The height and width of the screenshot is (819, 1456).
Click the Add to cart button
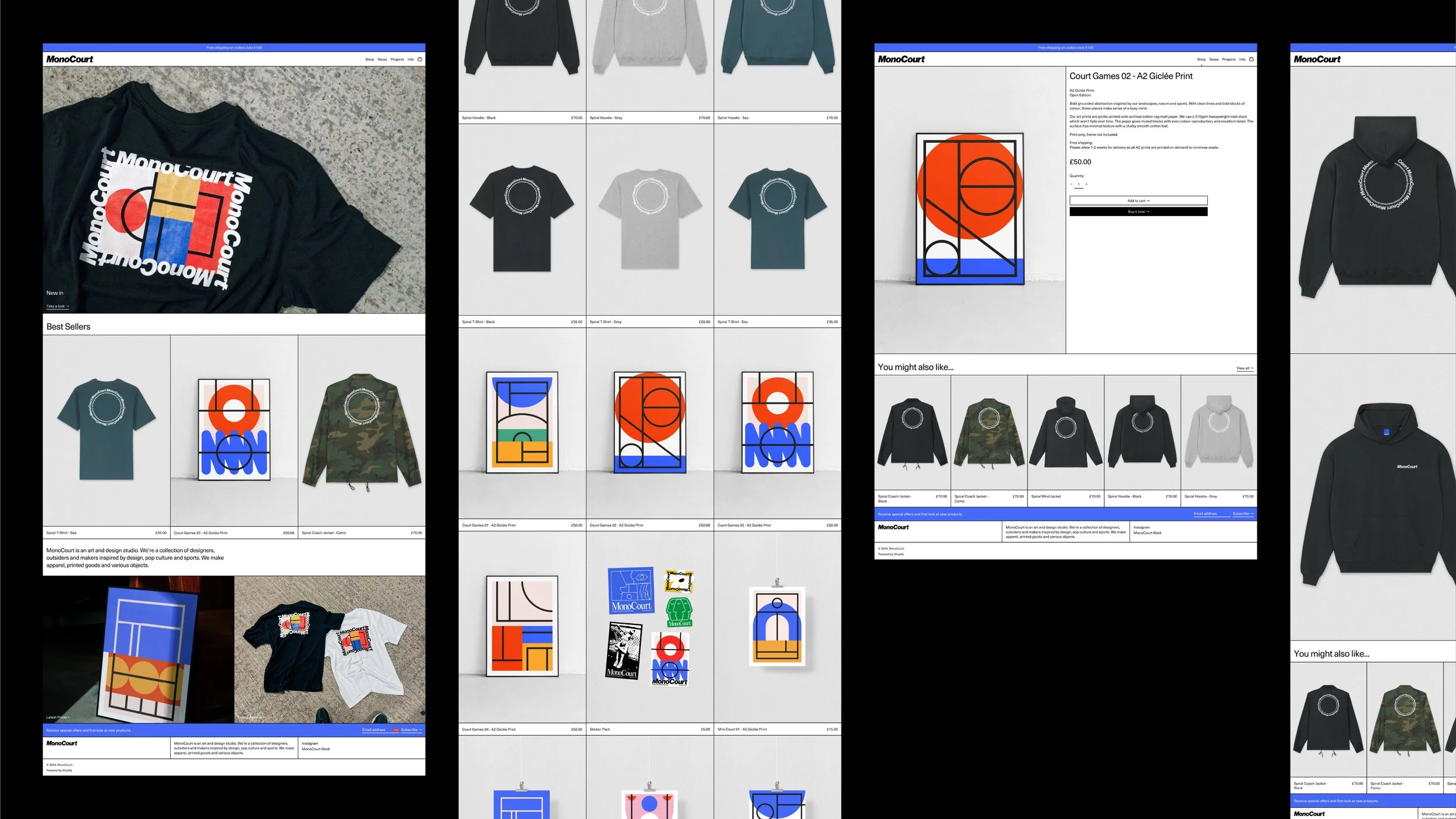click(x=1138, y=200)
